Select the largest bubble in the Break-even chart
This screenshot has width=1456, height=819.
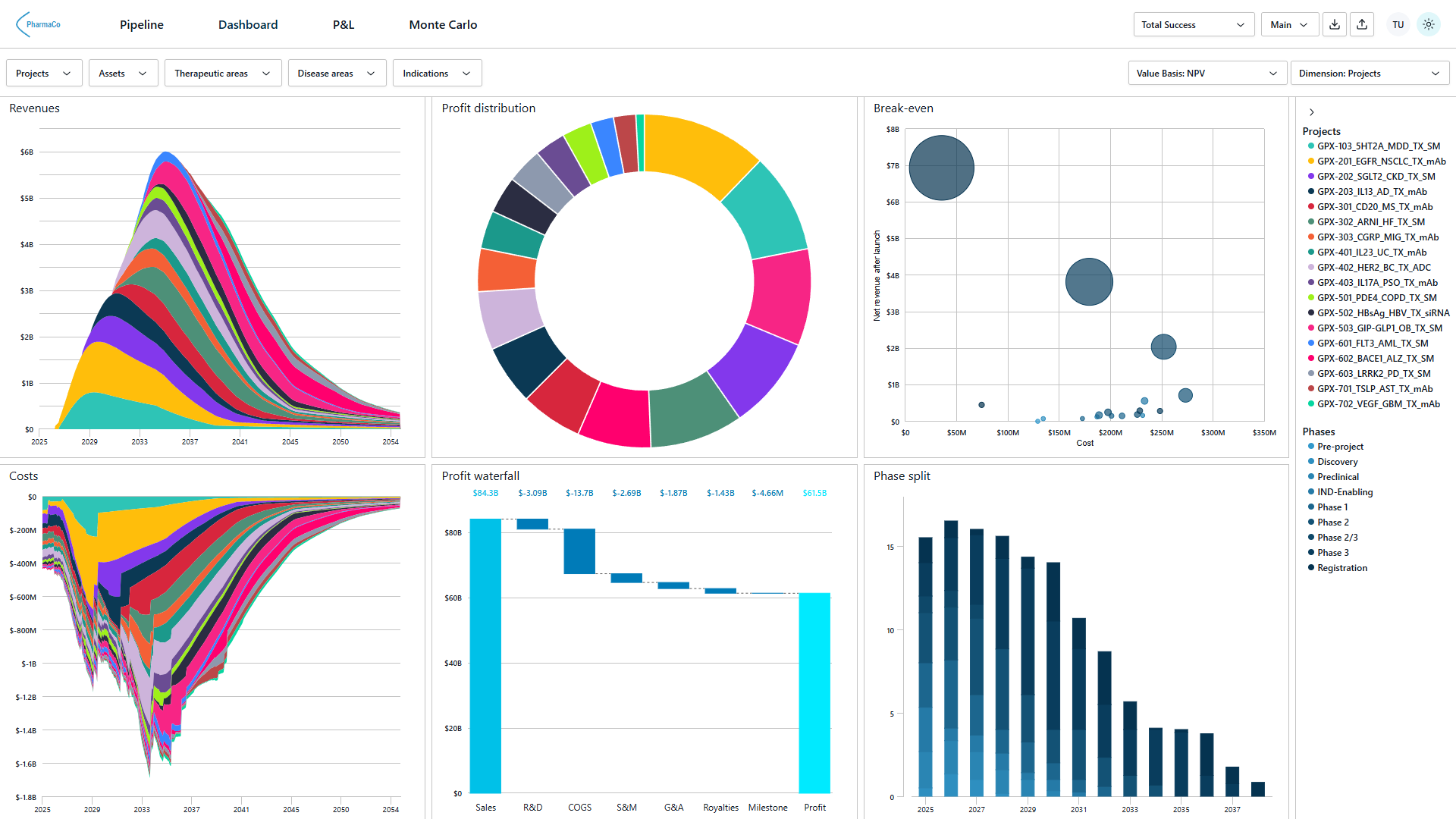tap(940, 168)
